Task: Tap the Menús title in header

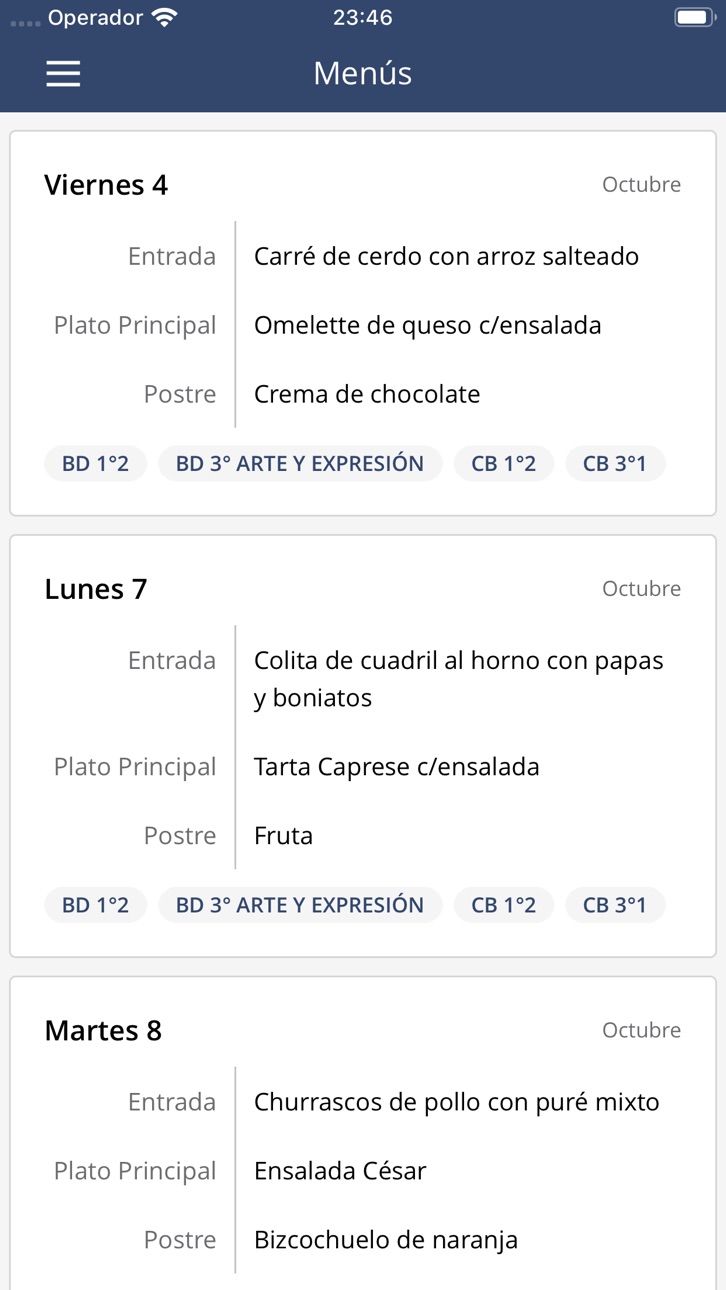Action: [363, 73]
